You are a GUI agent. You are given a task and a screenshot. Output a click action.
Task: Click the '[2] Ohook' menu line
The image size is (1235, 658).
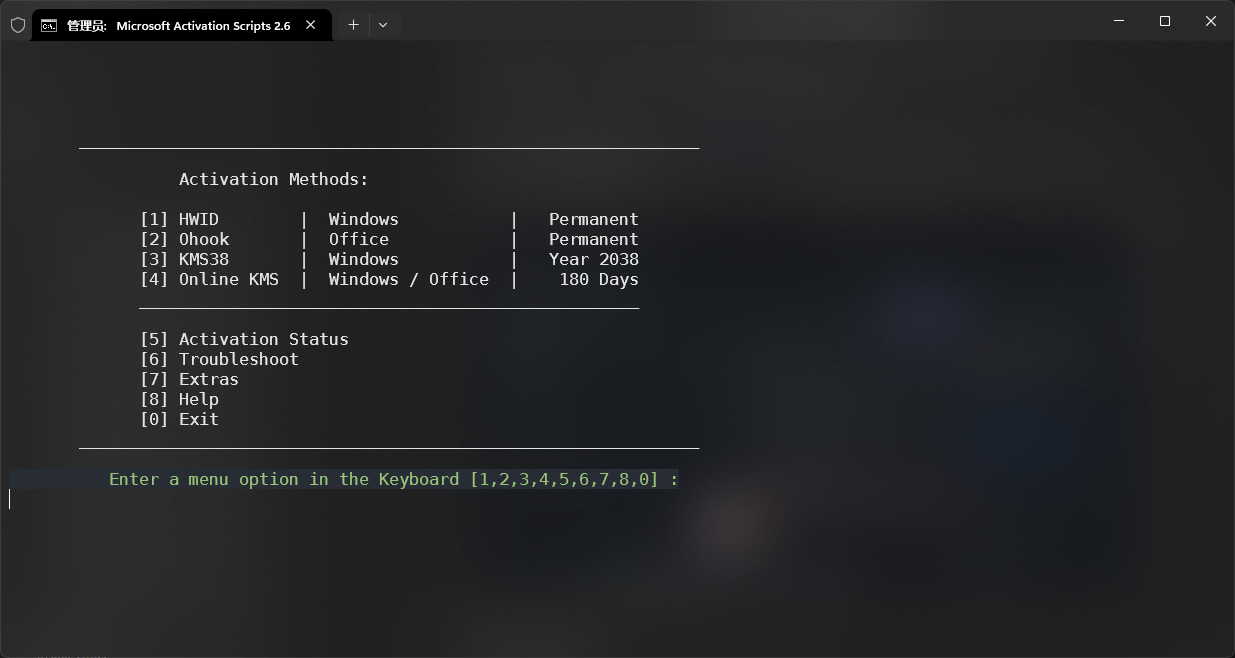[x=389, y=240]
